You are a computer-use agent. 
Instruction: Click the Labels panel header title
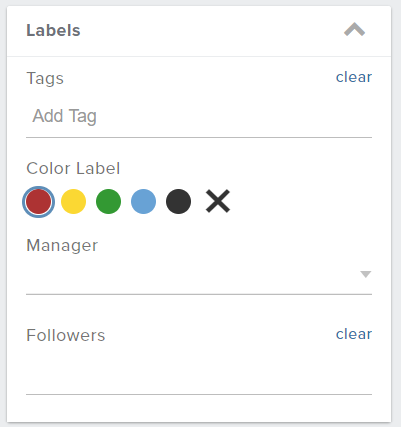point(53,30)
